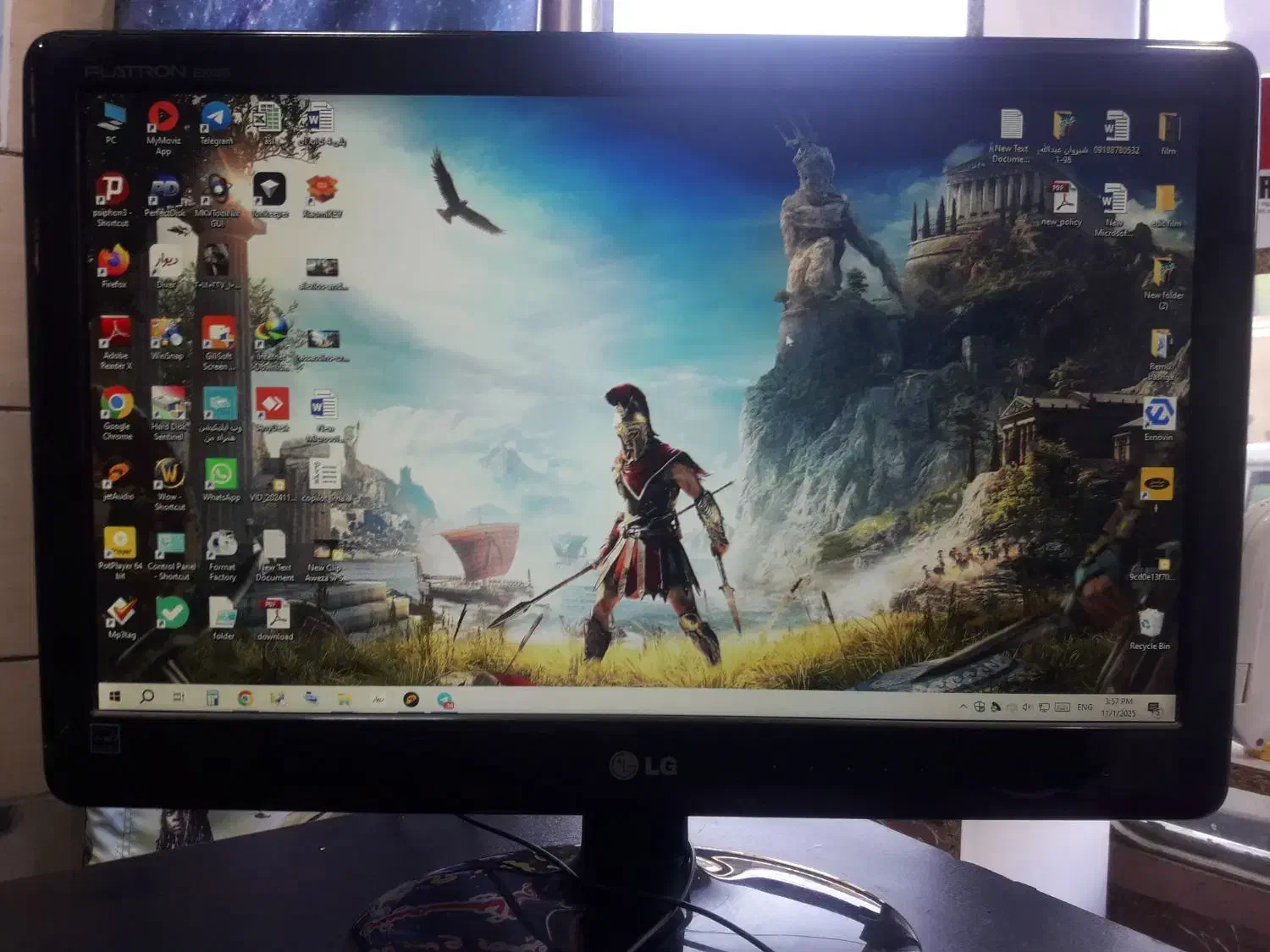Select the PotPlayer 64 bit shortcut
The height and width of the screenshot is (952, 1270).
click(120, 553)
